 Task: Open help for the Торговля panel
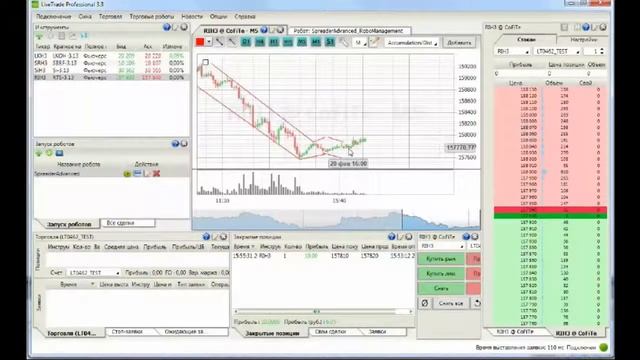click(207, 237)
